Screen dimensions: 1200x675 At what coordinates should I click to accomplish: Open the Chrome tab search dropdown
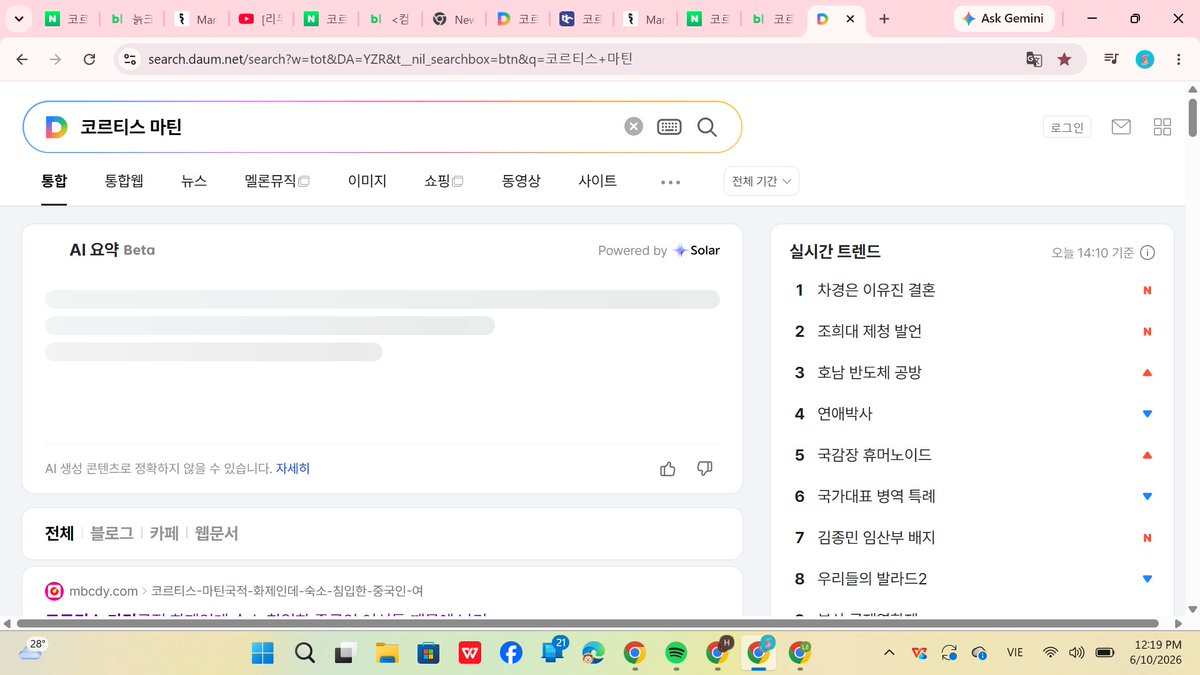19,19
